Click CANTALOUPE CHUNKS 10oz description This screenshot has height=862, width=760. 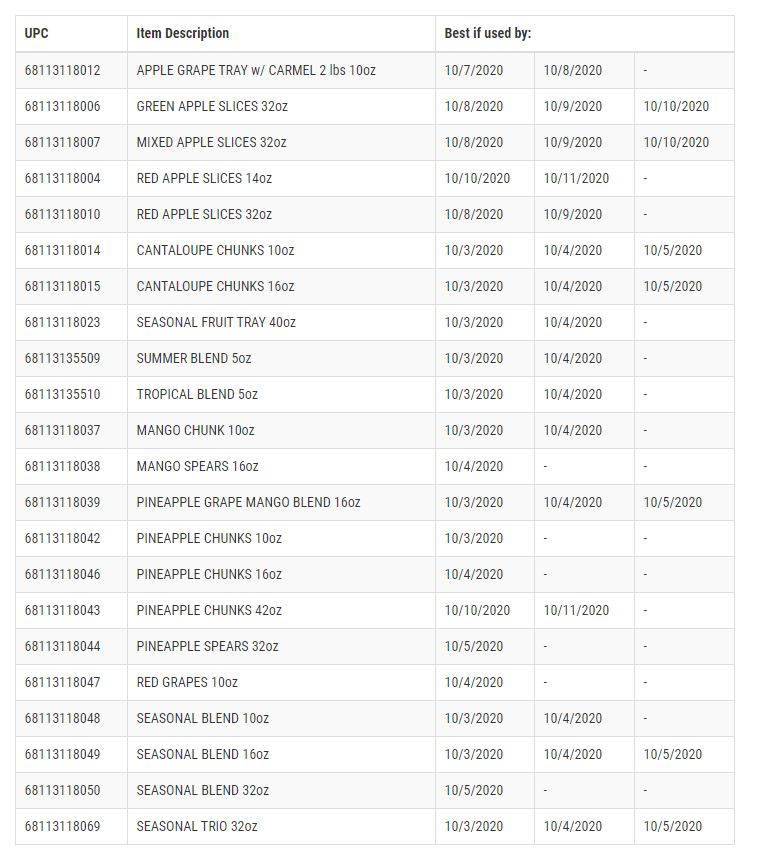[216, 250]
